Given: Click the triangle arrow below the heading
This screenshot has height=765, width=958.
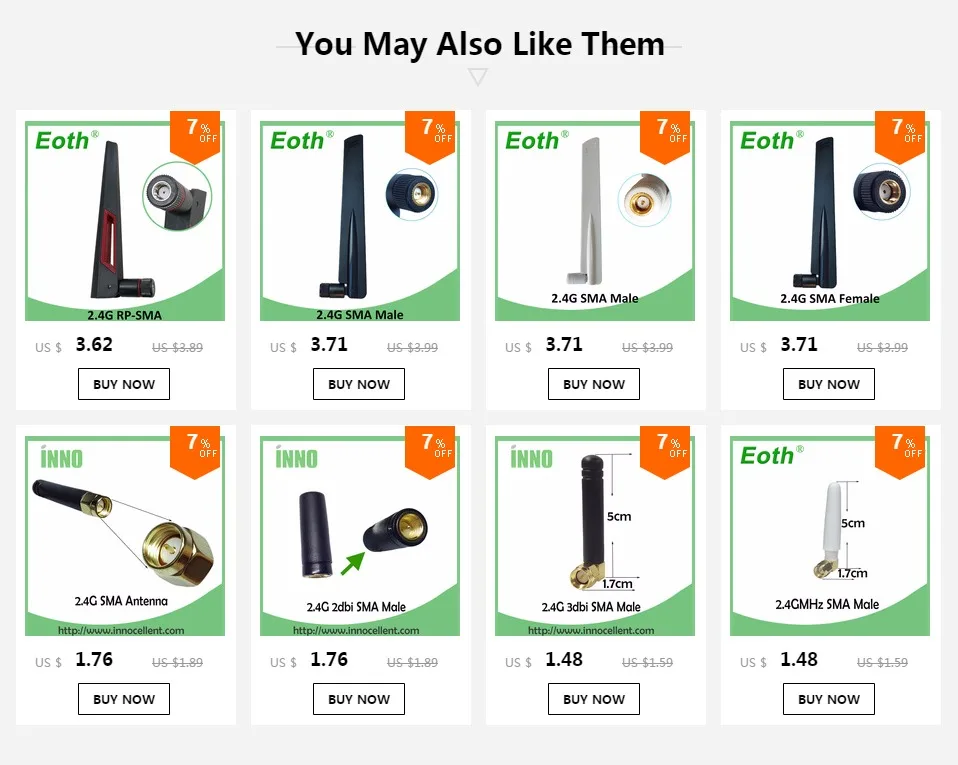Looking at the screenshot, I should (x=478, y=77).
